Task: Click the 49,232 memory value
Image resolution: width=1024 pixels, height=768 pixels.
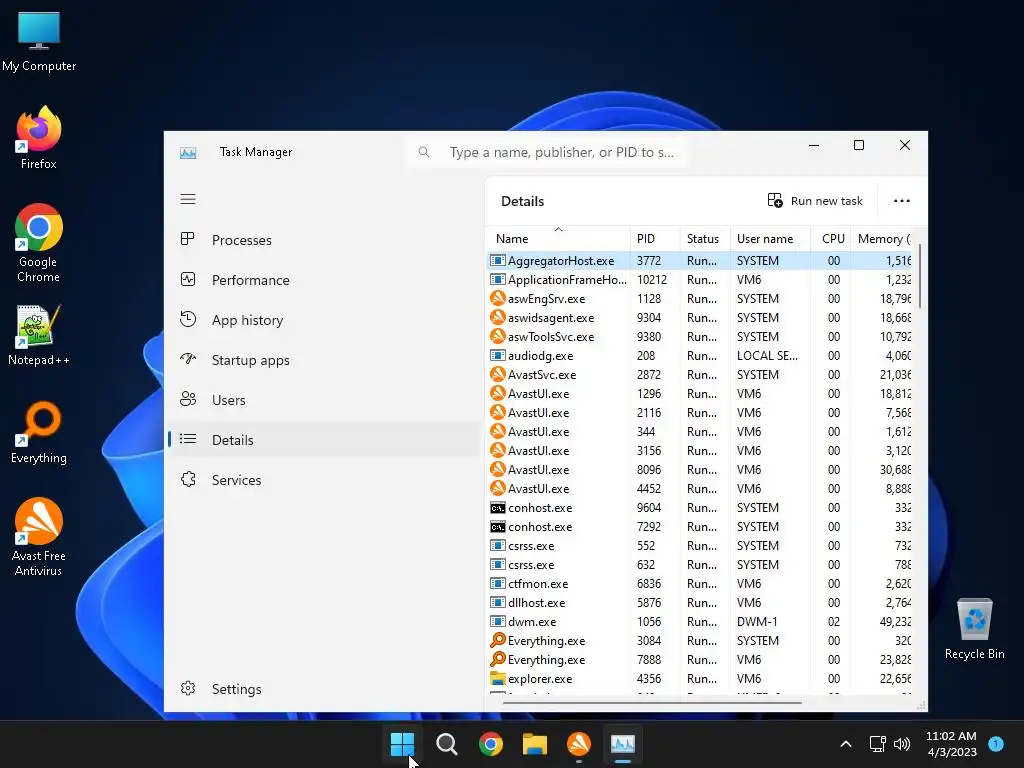Action: [x=895, y=622]
